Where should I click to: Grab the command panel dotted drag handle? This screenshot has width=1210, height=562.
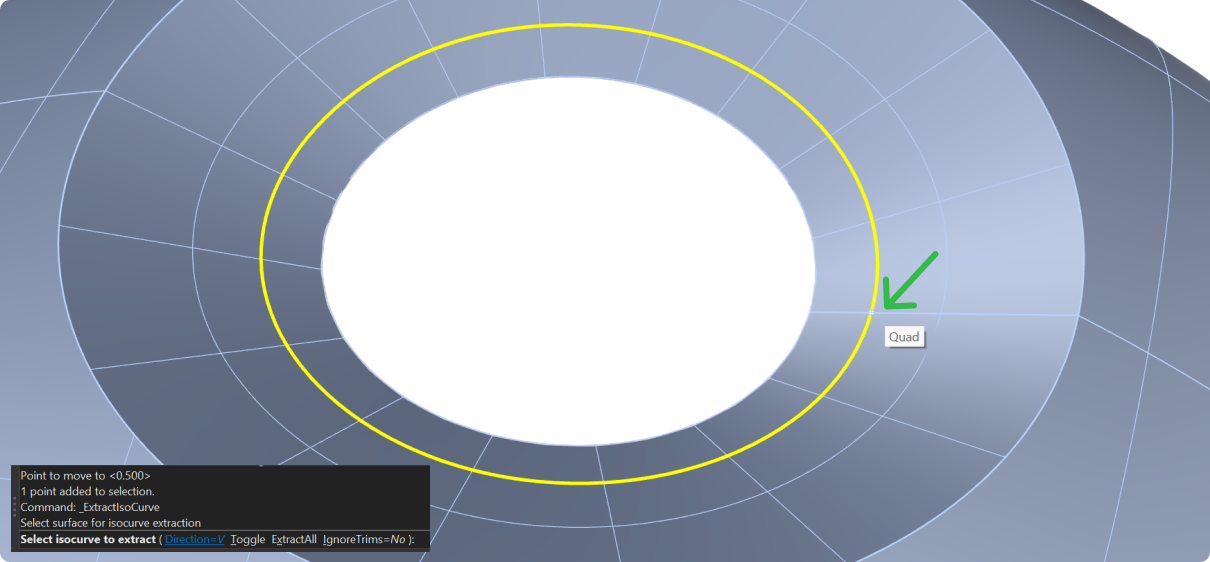(14, 505)
